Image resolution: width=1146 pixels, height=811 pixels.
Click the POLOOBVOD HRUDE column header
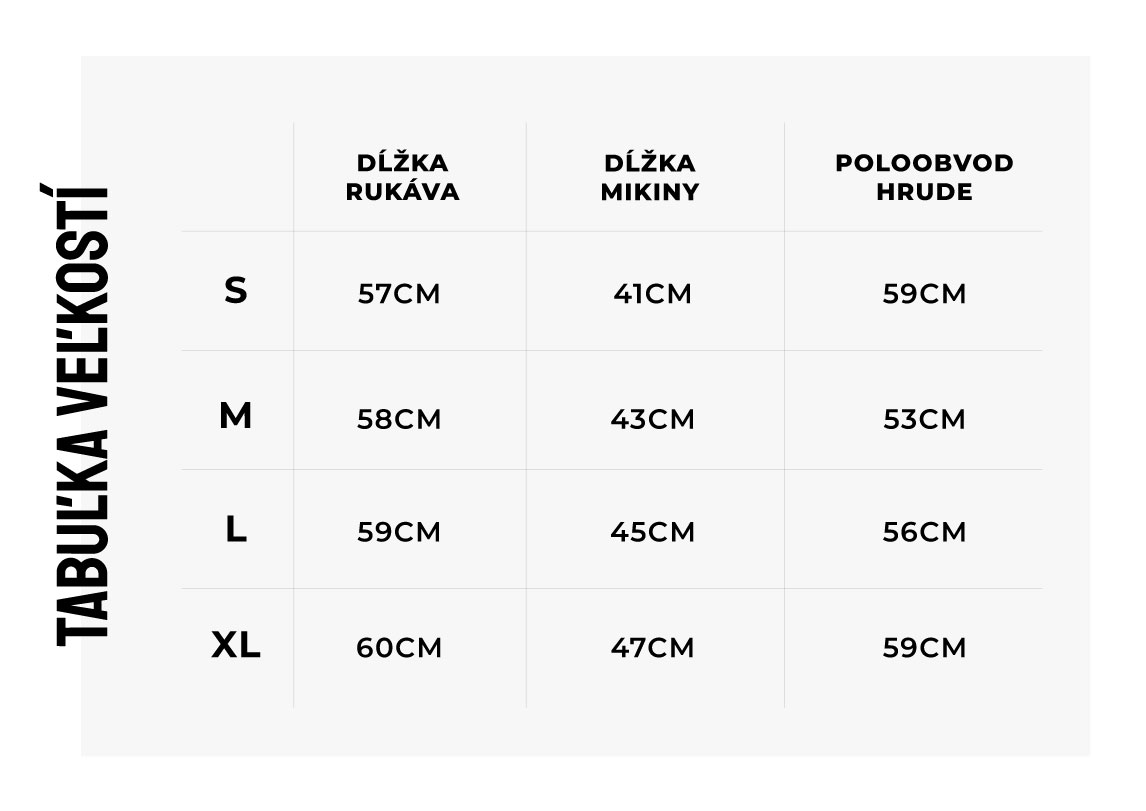point(925,177)
